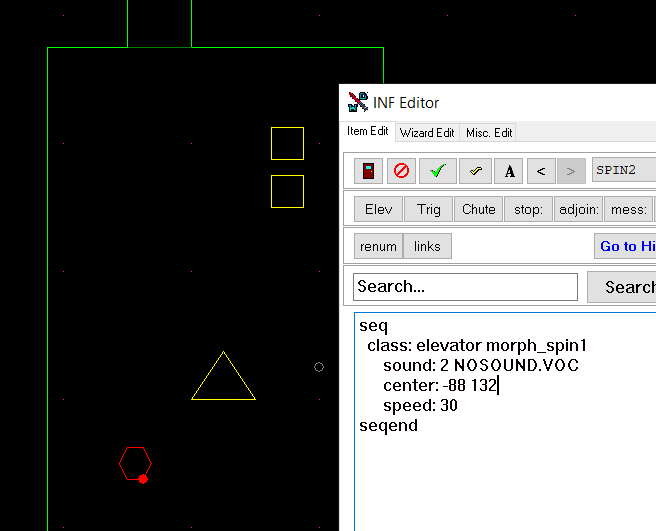
Task: Open the Misc. Edit tab
Action: pyautogui.click(x=489, y=133)
